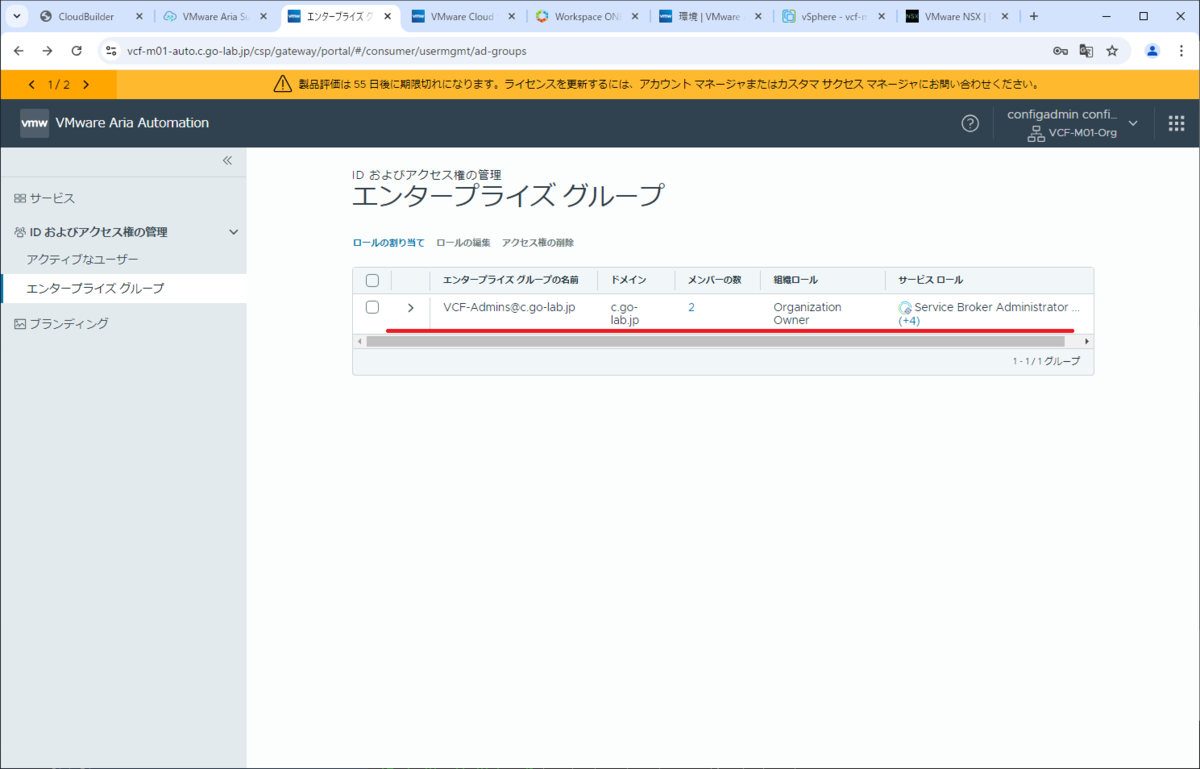Open the Chrome three-dot menu

pos(1180,51)
